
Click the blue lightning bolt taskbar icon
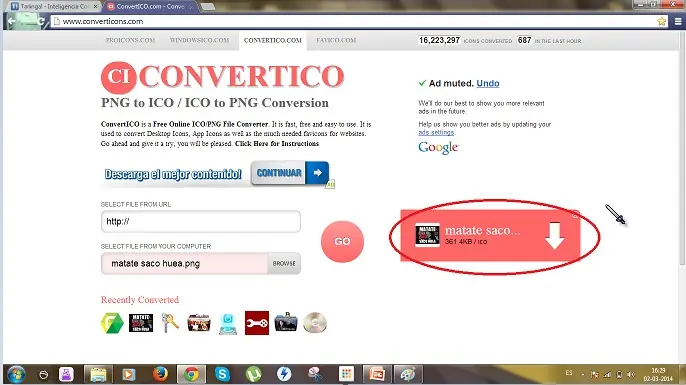point(284,374)
